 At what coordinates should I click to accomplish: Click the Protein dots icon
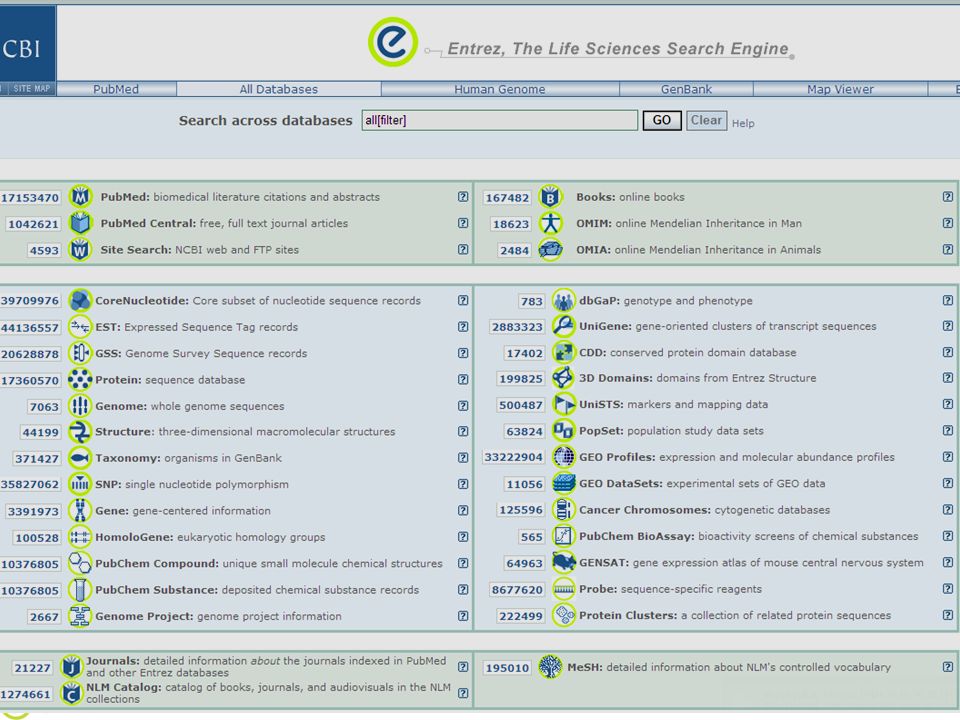(x=80, y=380)
